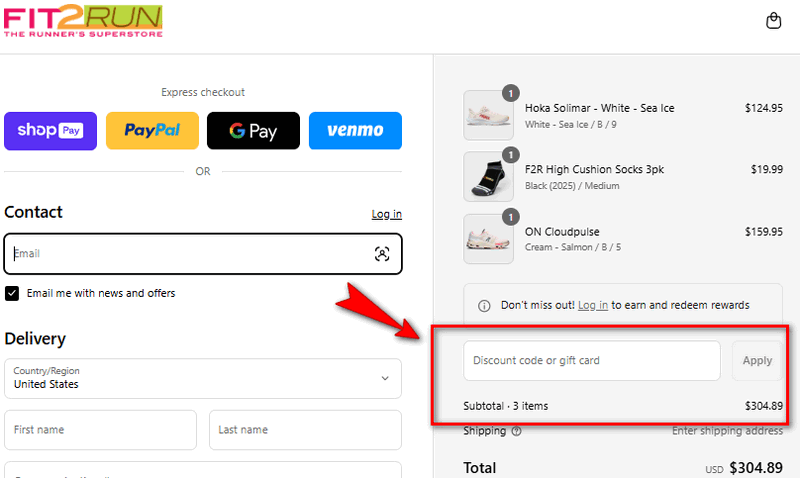
Task: Click the autofill icon in Email field
Action: 382,254
